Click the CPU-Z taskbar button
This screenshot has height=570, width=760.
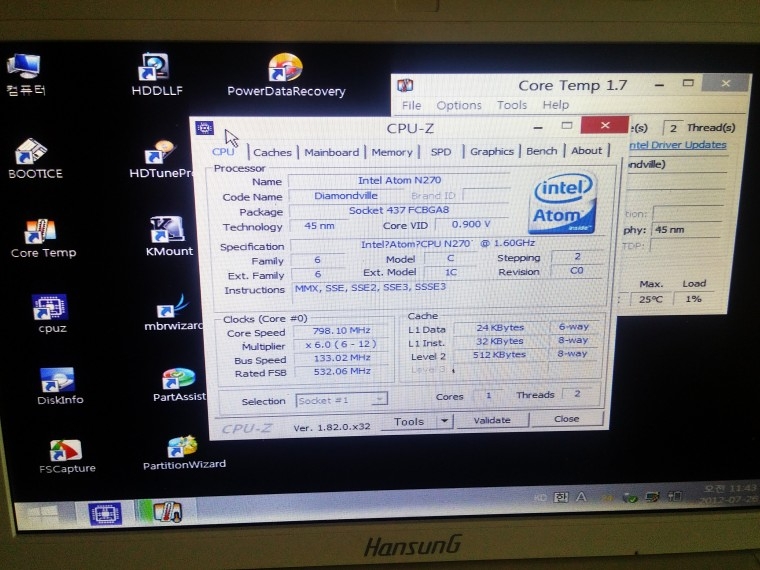105,514
